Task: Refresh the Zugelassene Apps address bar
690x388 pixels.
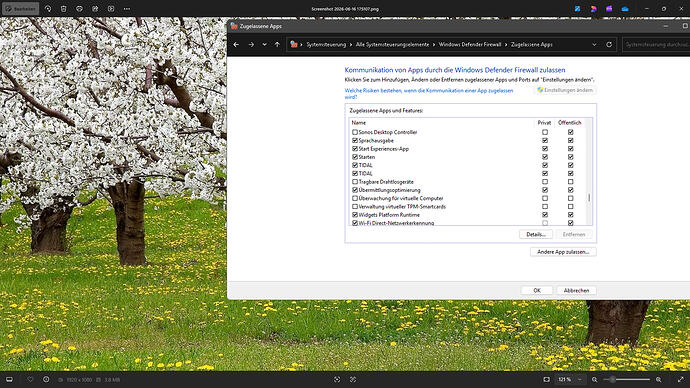Action: coord(609,44)
